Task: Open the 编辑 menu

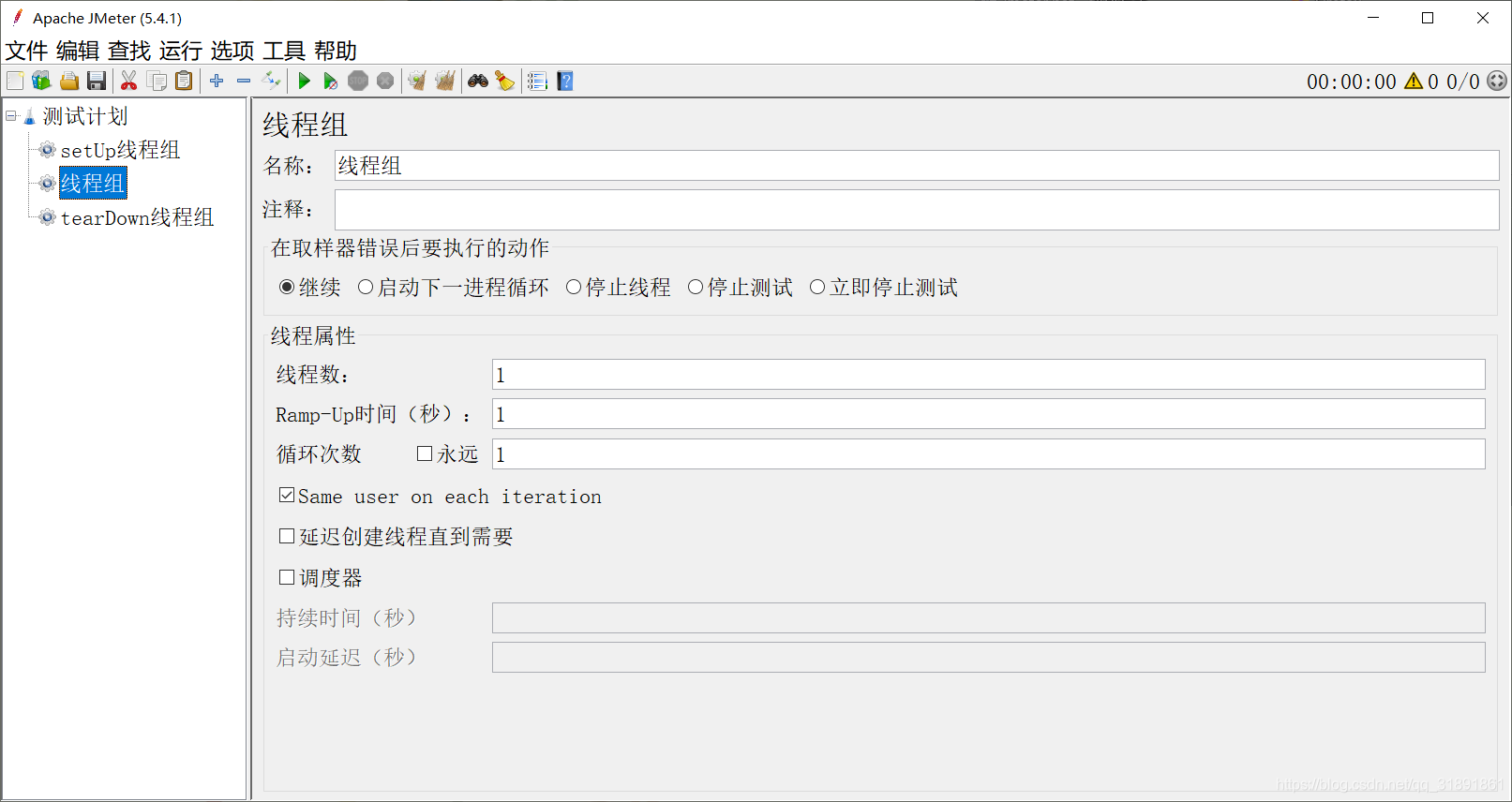Action: 78,51
